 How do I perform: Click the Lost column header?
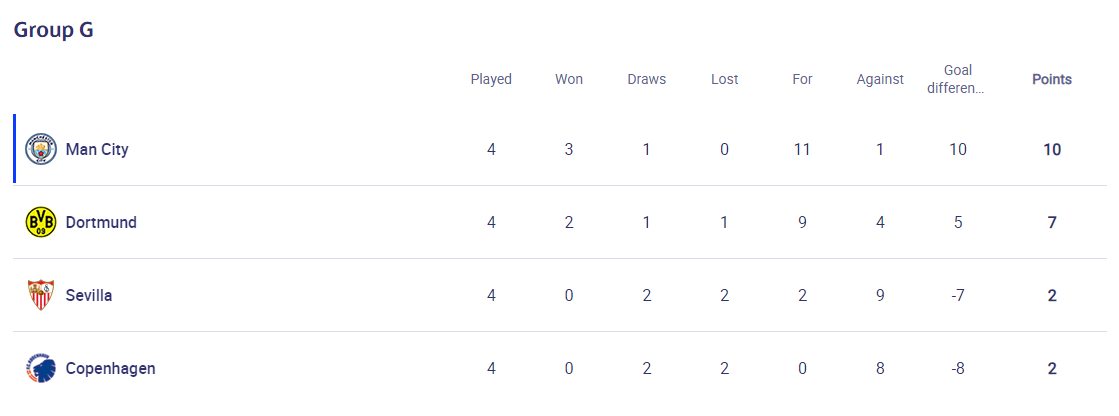coord(724,79)
